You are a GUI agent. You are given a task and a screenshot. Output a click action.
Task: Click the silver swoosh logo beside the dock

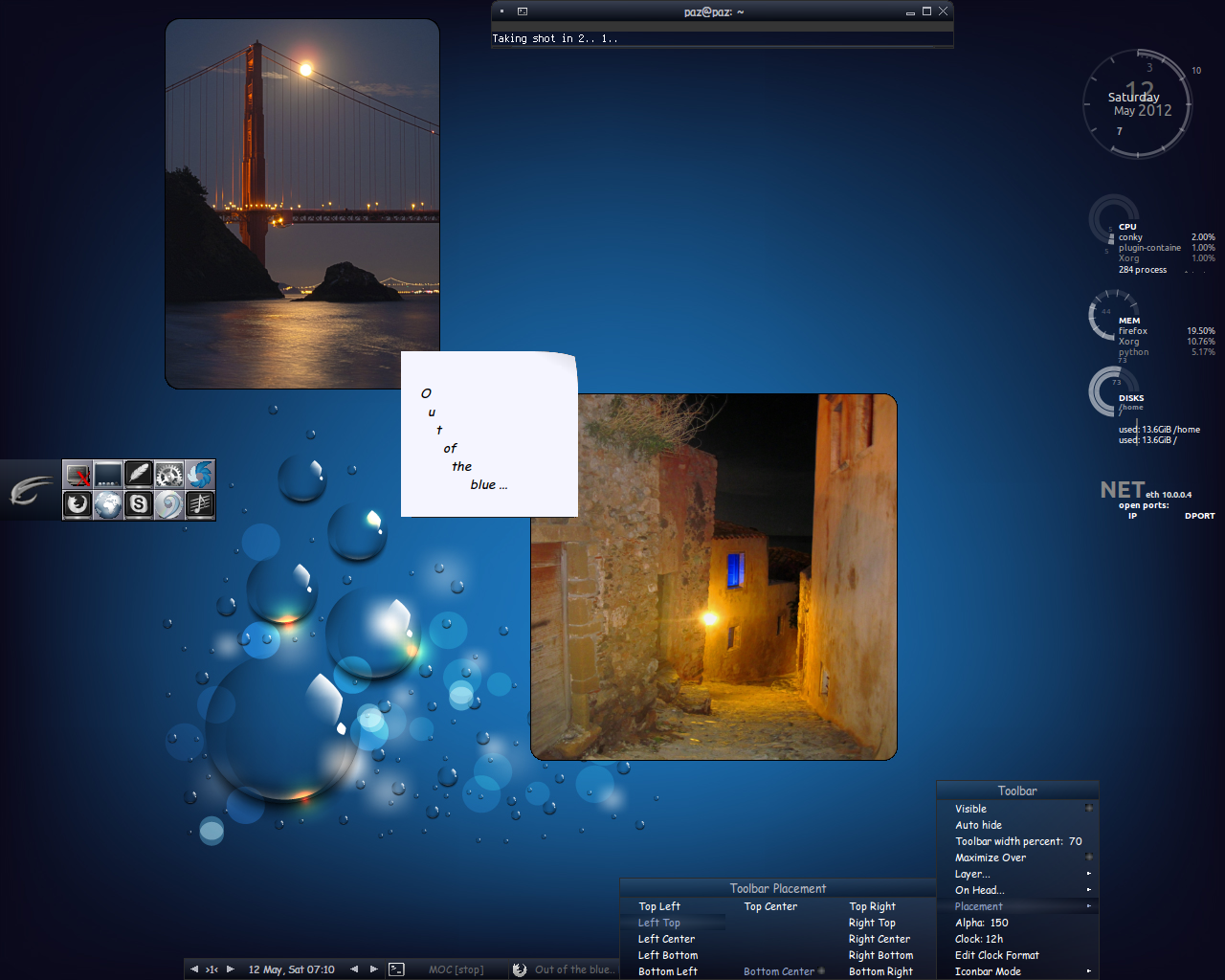point(31,491)
